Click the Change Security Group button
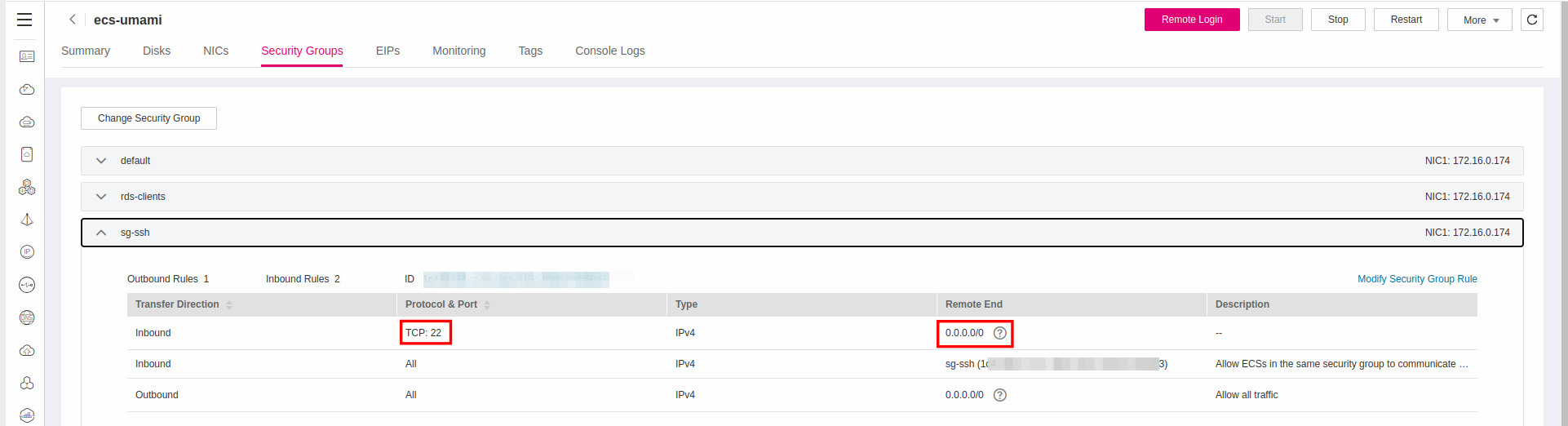 pos(148,118)
